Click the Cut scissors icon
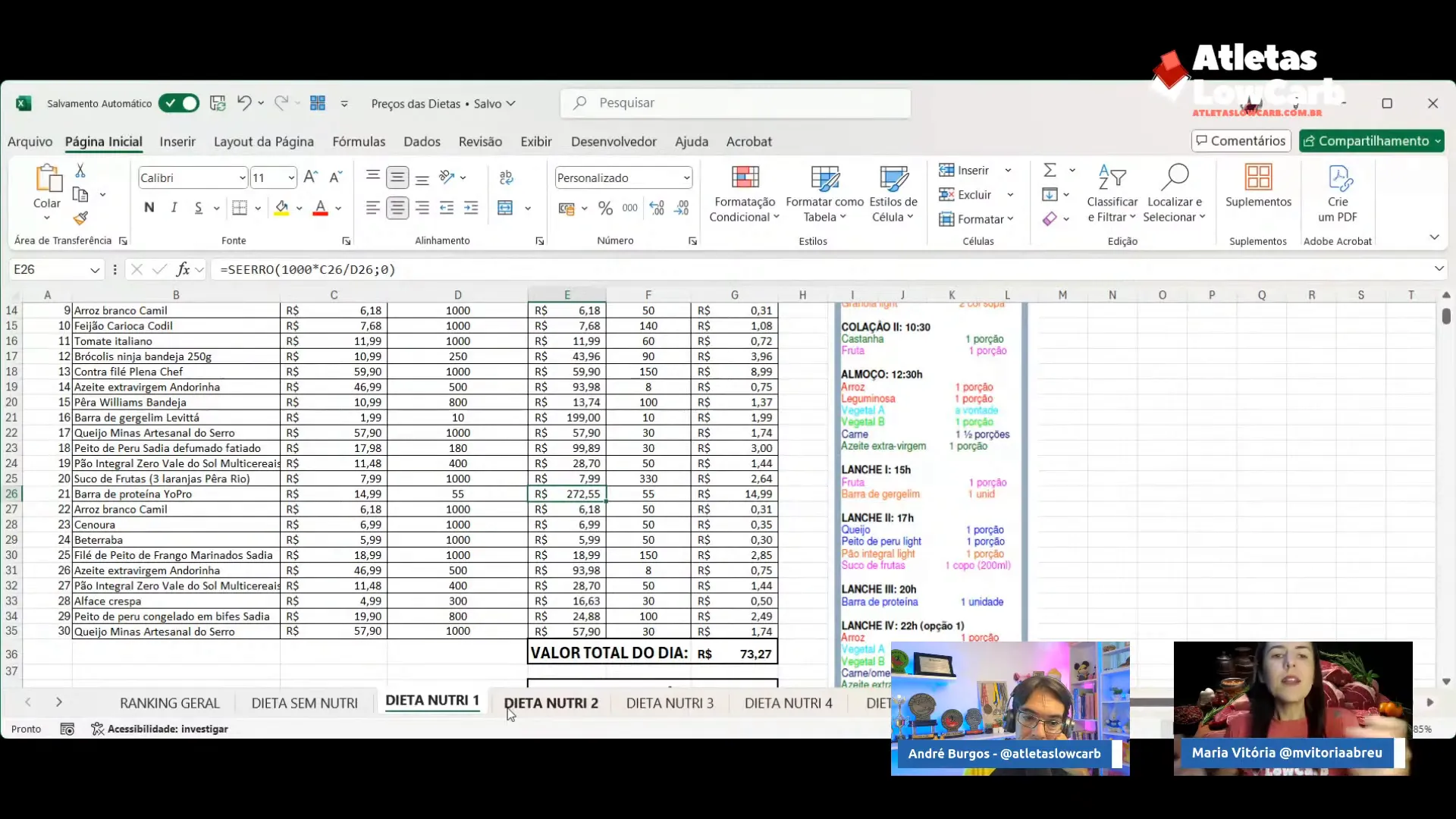Viewport: 1456px width, 819px height. [80, 171]
